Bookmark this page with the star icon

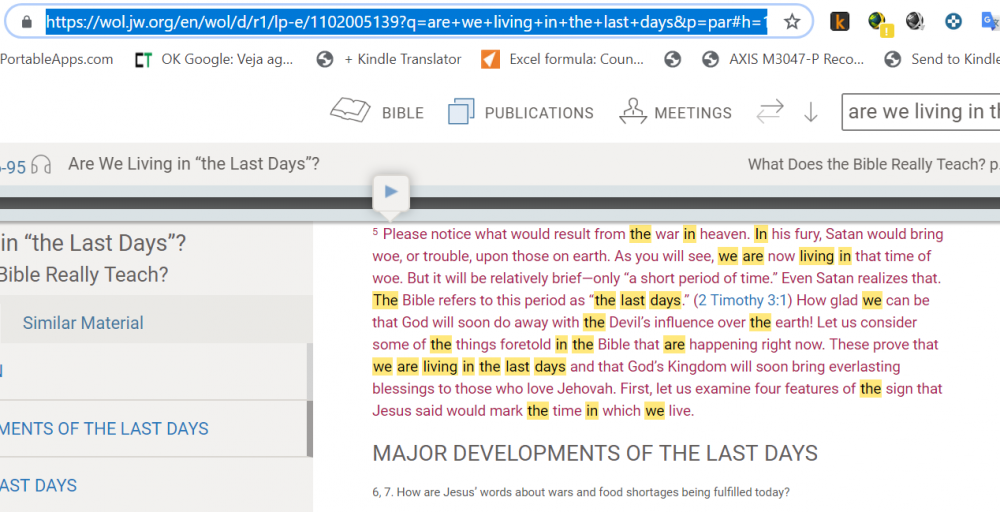(792, 21)
